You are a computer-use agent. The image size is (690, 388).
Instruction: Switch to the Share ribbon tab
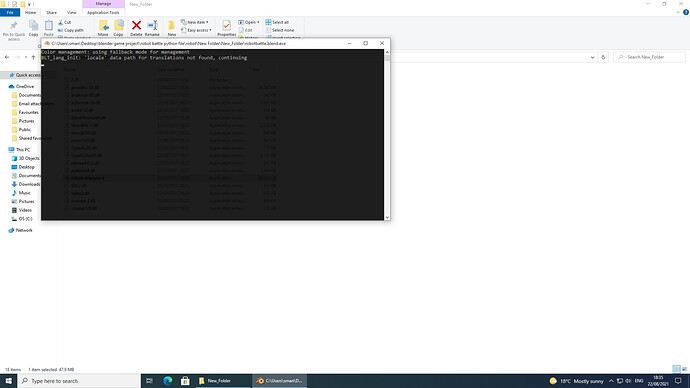pos(51,12)
